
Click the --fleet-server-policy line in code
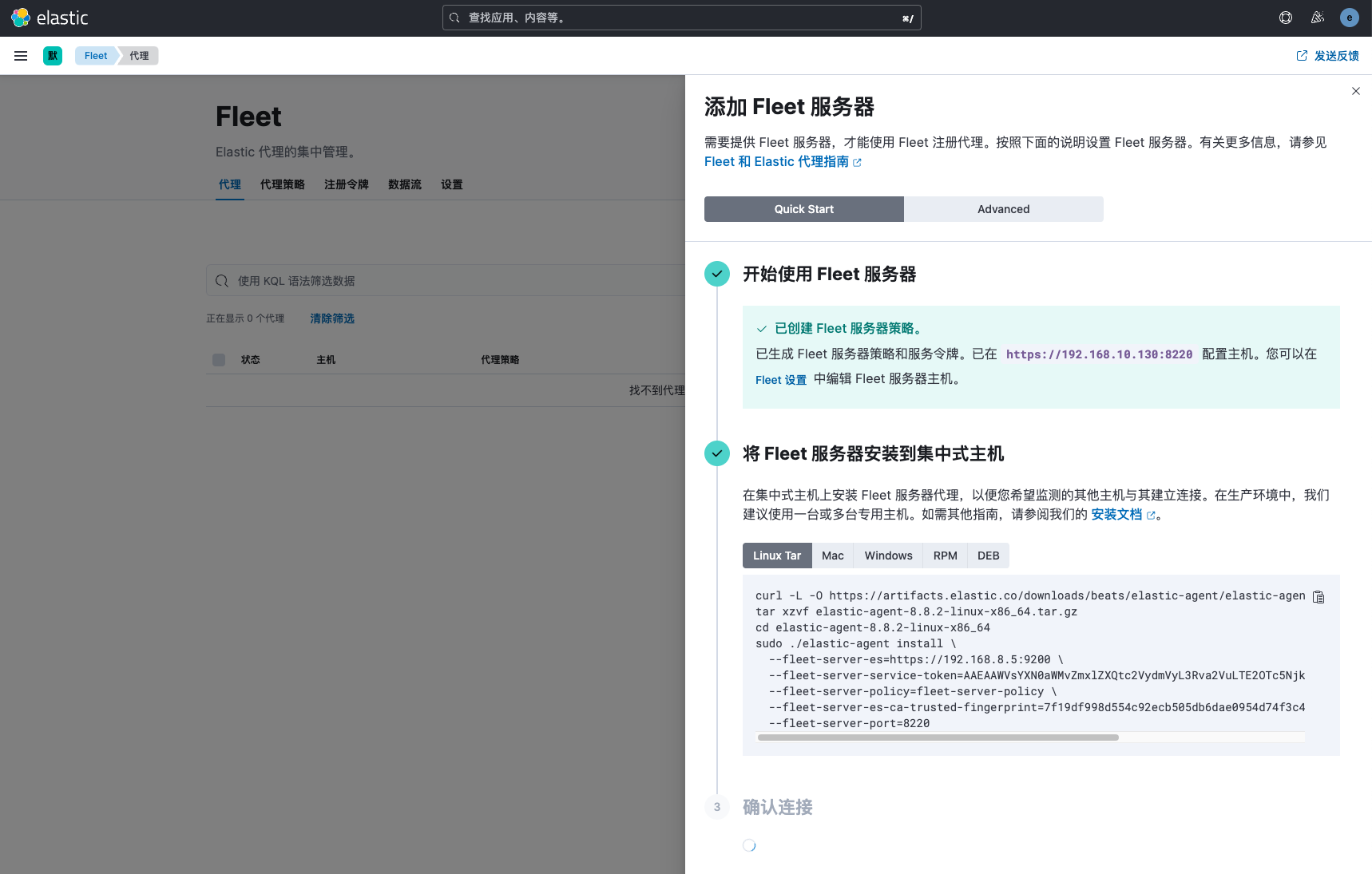(x=913, y=692)
